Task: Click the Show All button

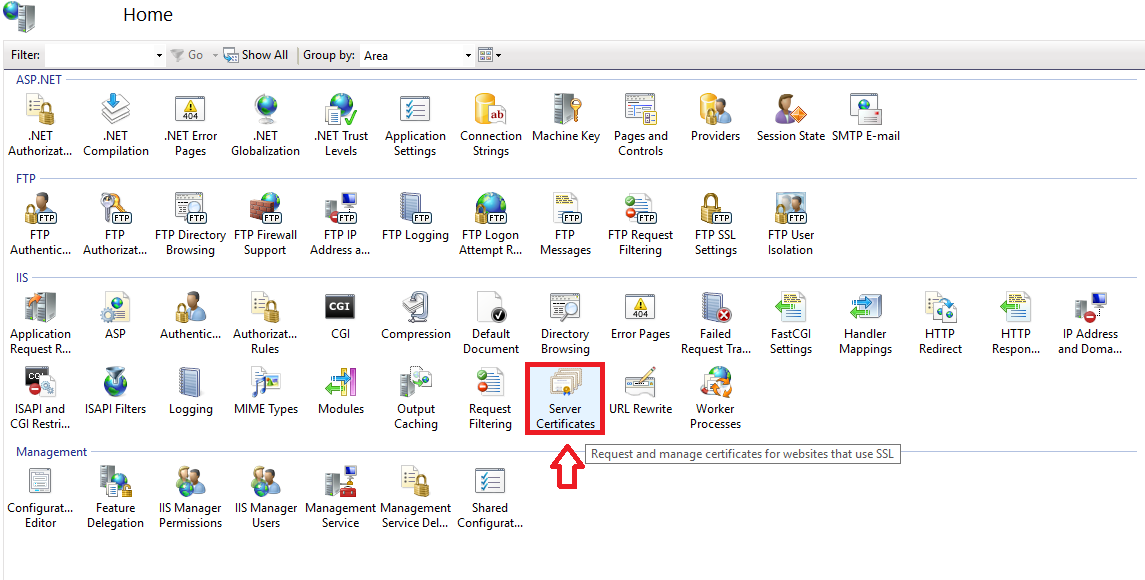Action: tap(256, 55)
